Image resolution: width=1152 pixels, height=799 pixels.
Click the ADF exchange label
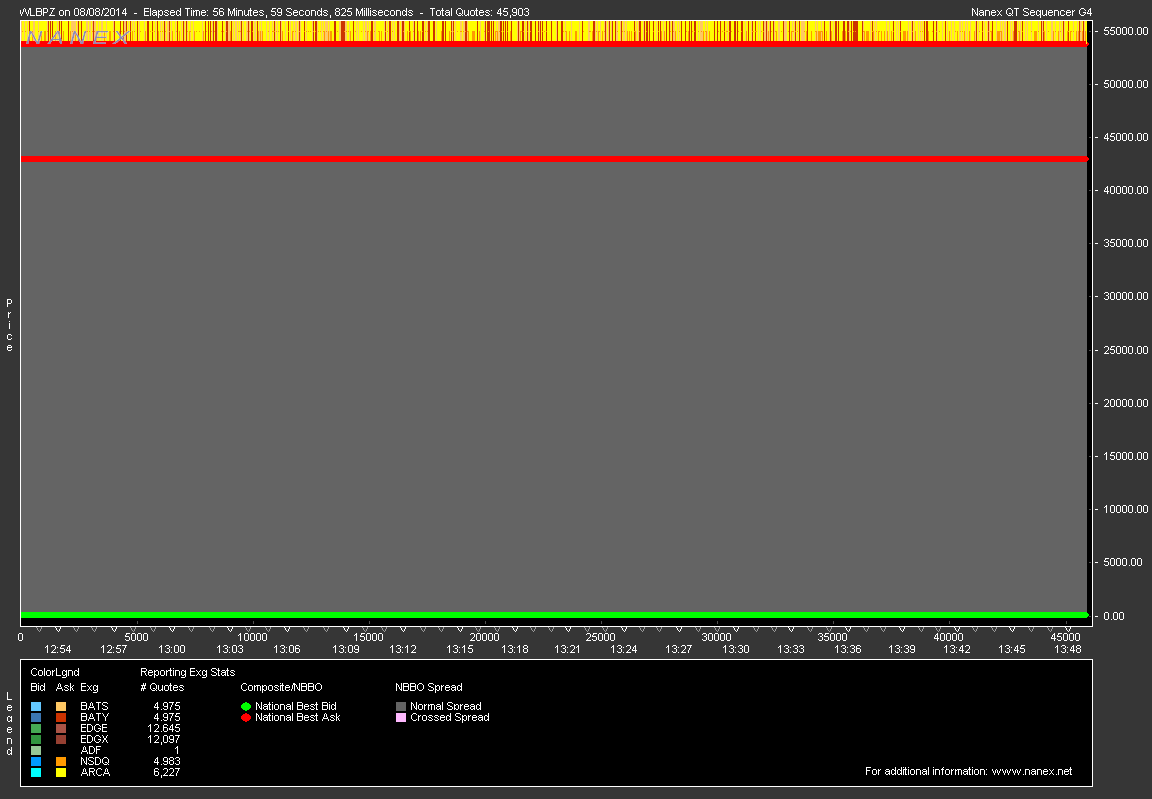pyautogui.click(x=90, y=750)
